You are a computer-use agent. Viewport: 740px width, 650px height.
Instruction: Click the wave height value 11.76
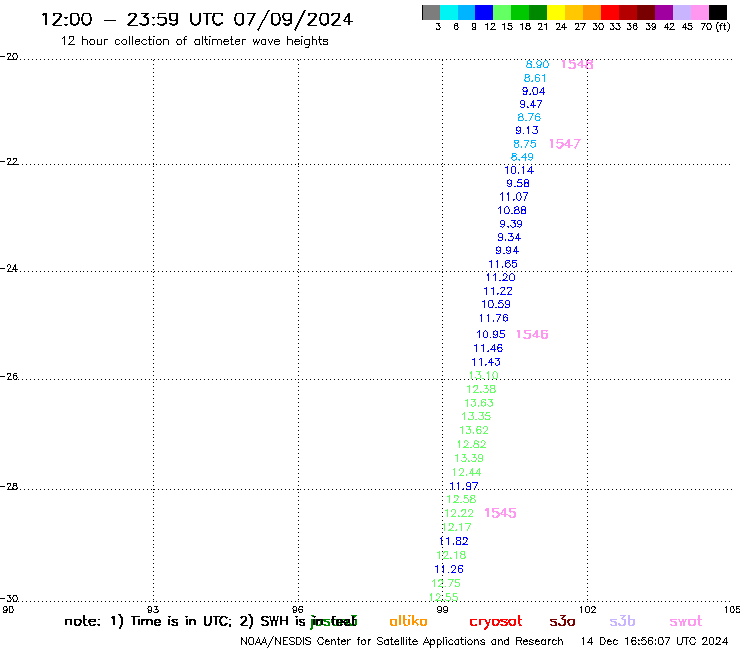(x=493, y=318)
